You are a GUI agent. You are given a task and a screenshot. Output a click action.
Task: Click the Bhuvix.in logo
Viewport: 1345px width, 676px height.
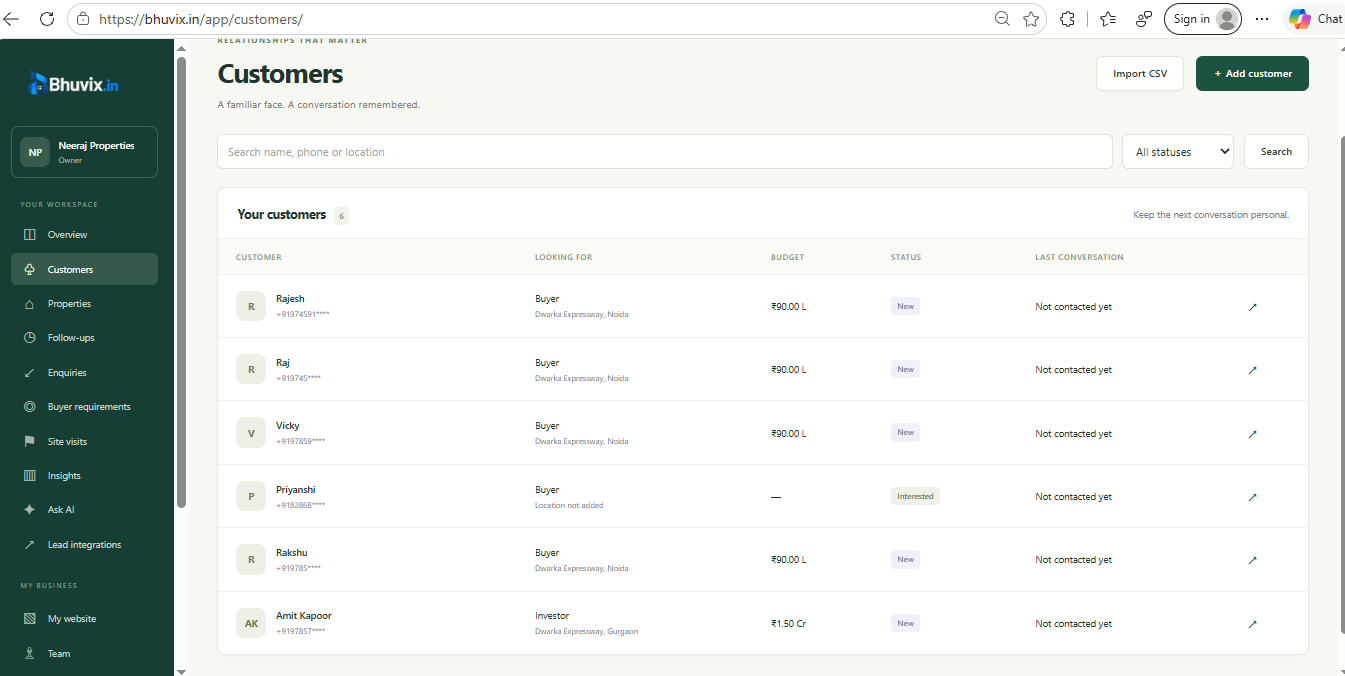click(74, 84)
